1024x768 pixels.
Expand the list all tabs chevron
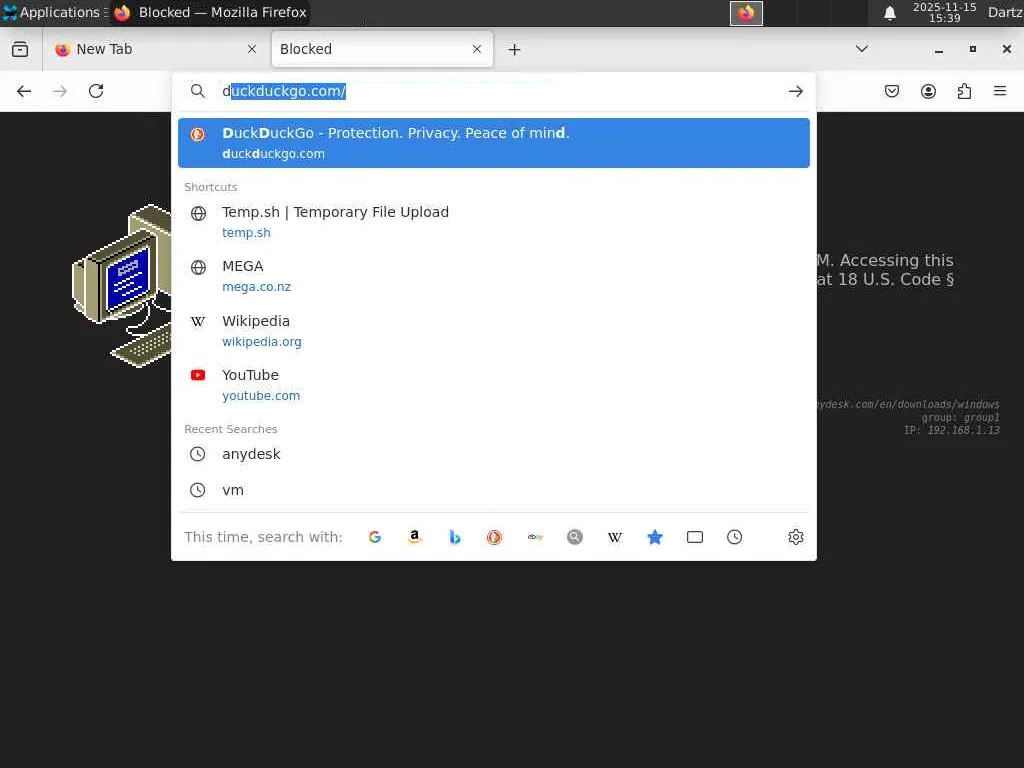coord(862,49)
